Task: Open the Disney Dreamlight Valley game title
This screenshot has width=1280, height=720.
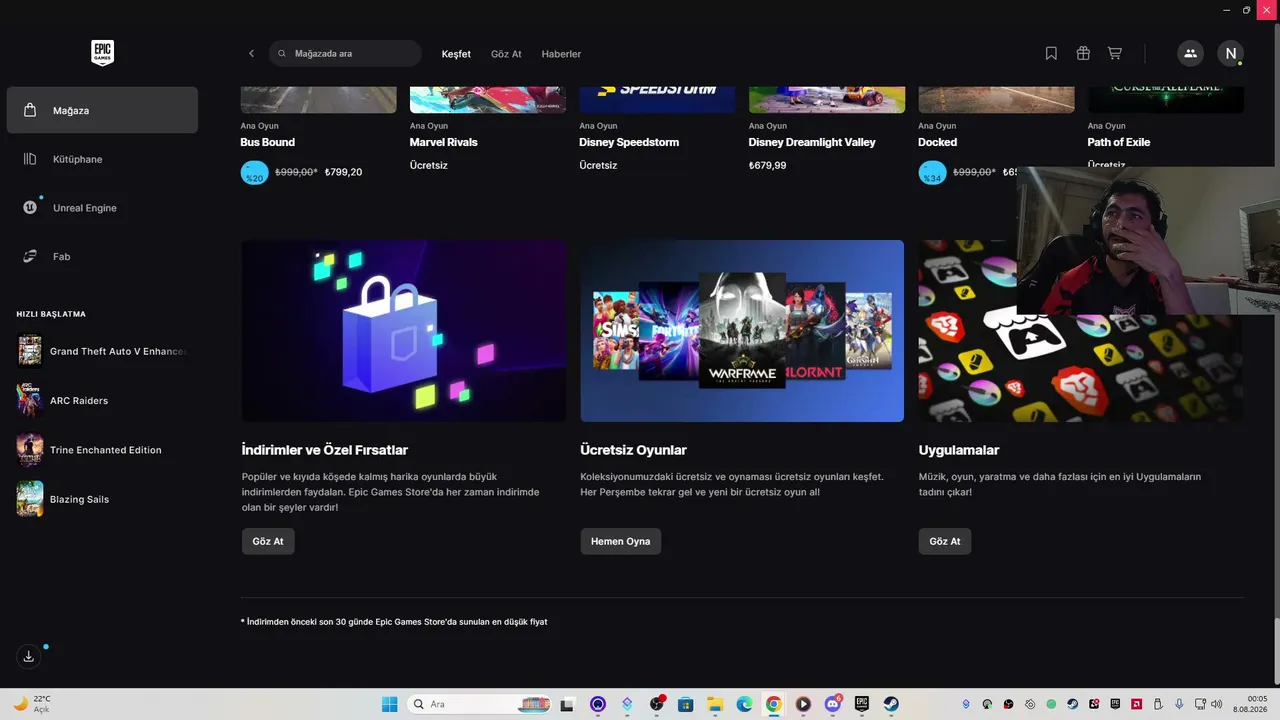Action: pos(812,142)
